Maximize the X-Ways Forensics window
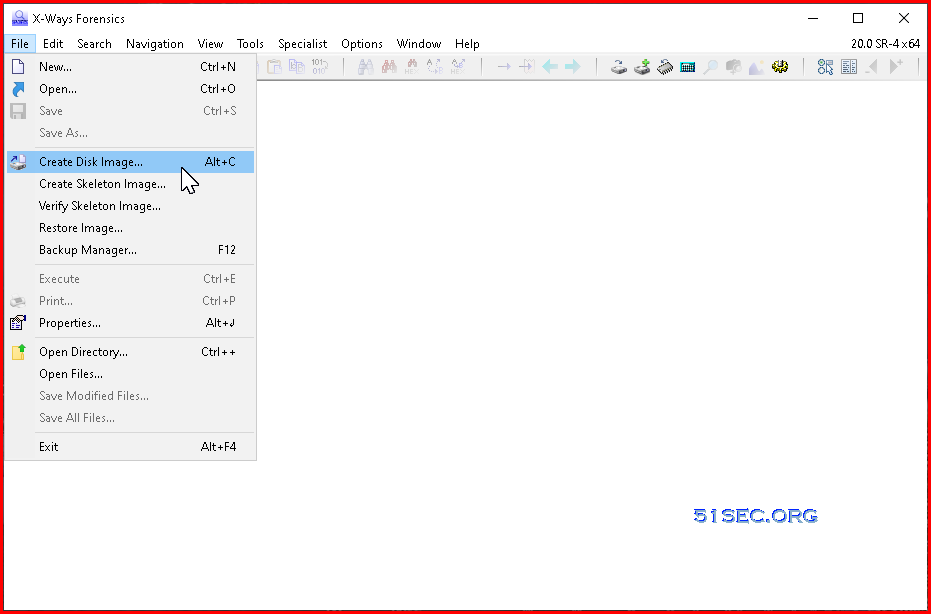The width and height of the screenshot is (931, 614). tap(858, 18)
